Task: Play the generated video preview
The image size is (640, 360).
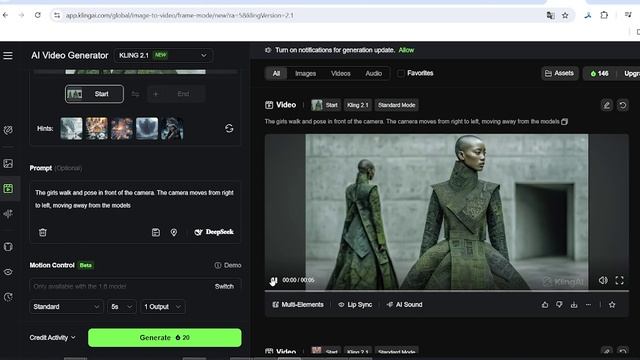Action: tap(273, 280)
